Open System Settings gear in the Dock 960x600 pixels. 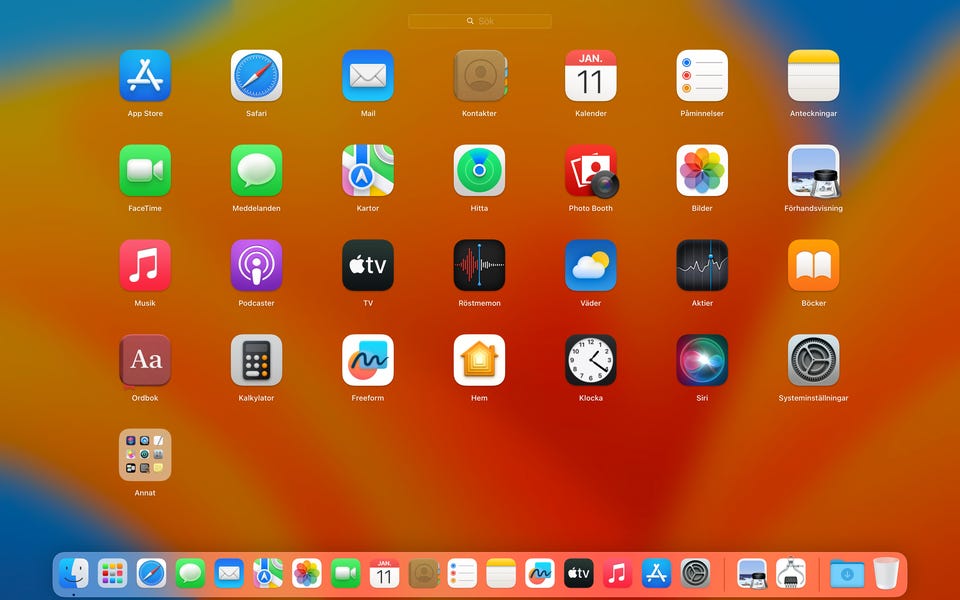(x=696, y=574)
